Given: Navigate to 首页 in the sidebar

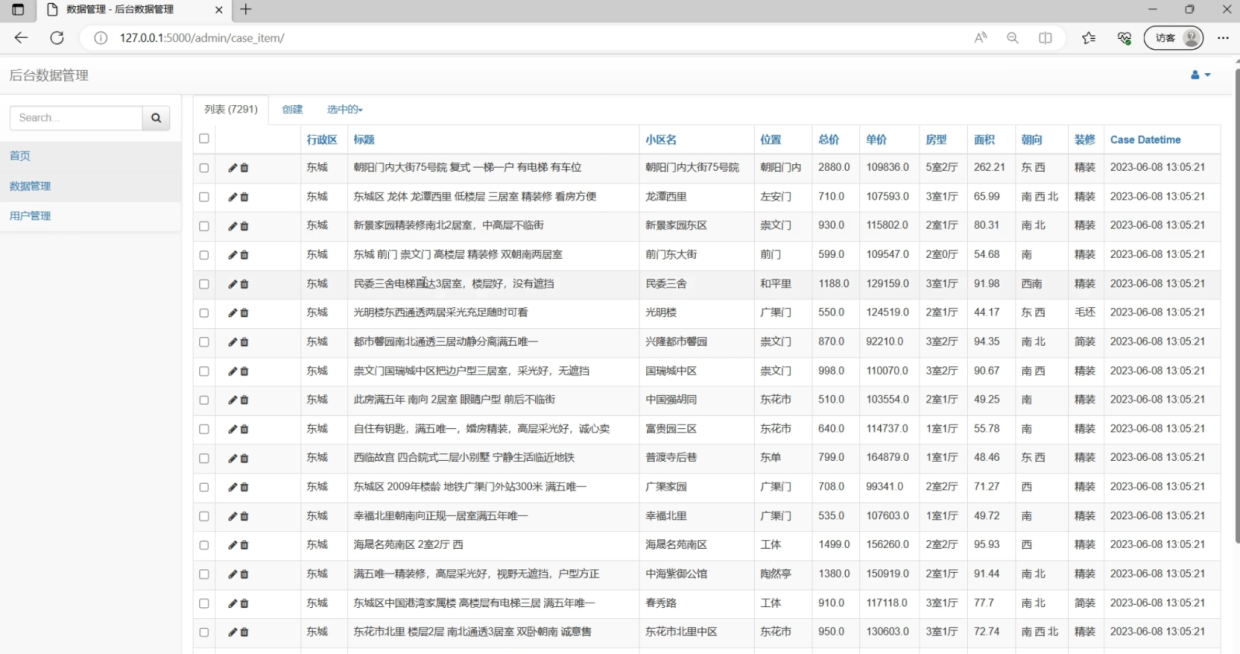Looking at the screenshot, I should (x=19, y=156).
